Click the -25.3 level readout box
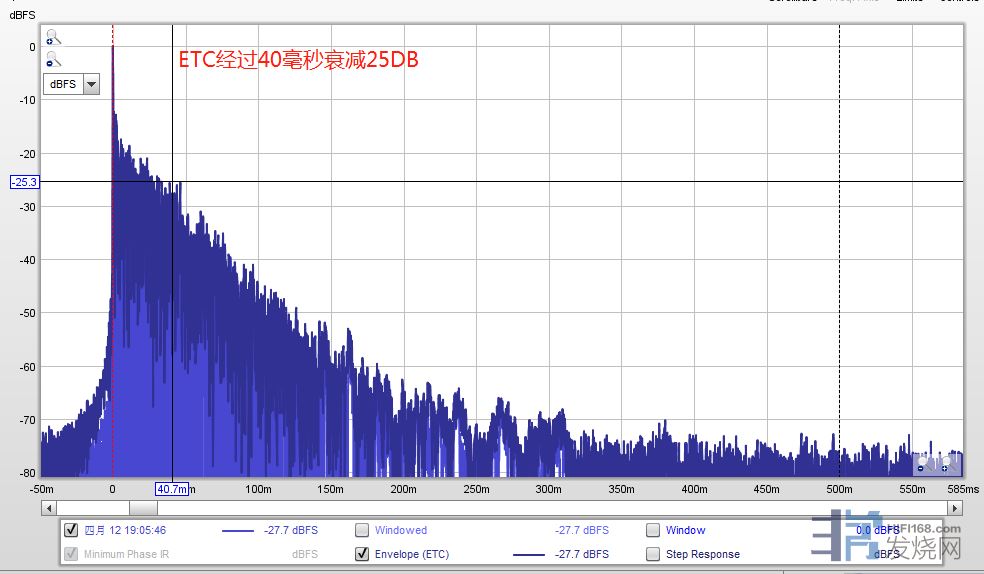Viewport: 984px width, 574px height. pos(24,182)
